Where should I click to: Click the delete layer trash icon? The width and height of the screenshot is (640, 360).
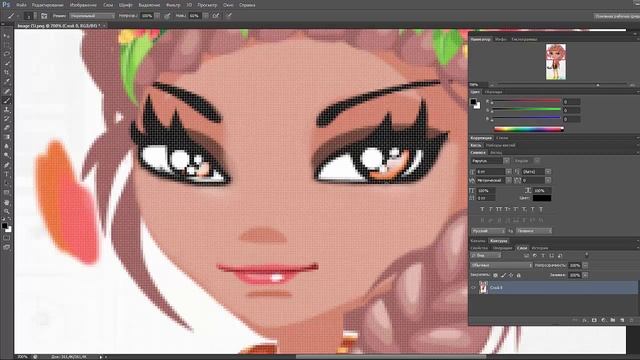[x=631, y=320]
